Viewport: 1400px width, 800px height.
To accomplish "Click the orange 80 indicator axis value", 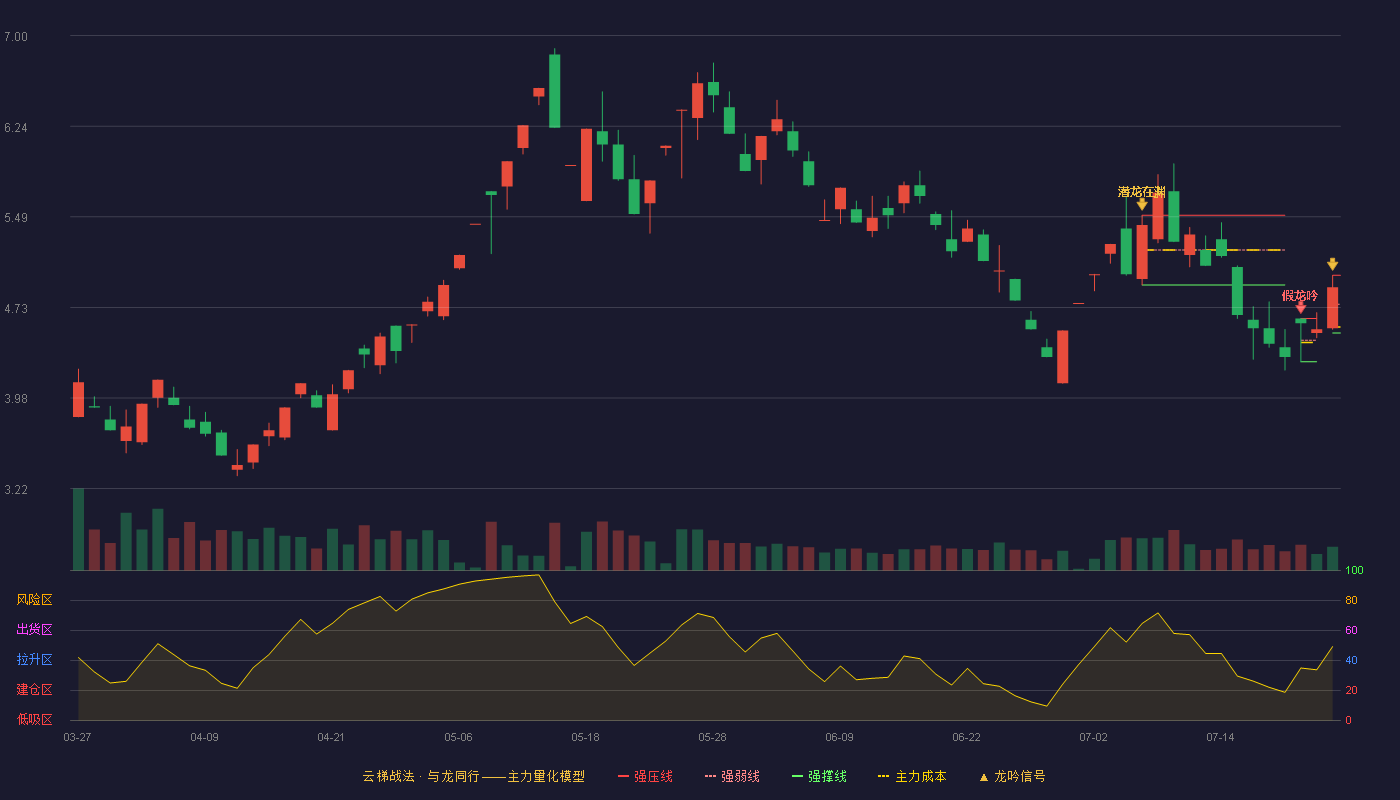I will 1351,600.
